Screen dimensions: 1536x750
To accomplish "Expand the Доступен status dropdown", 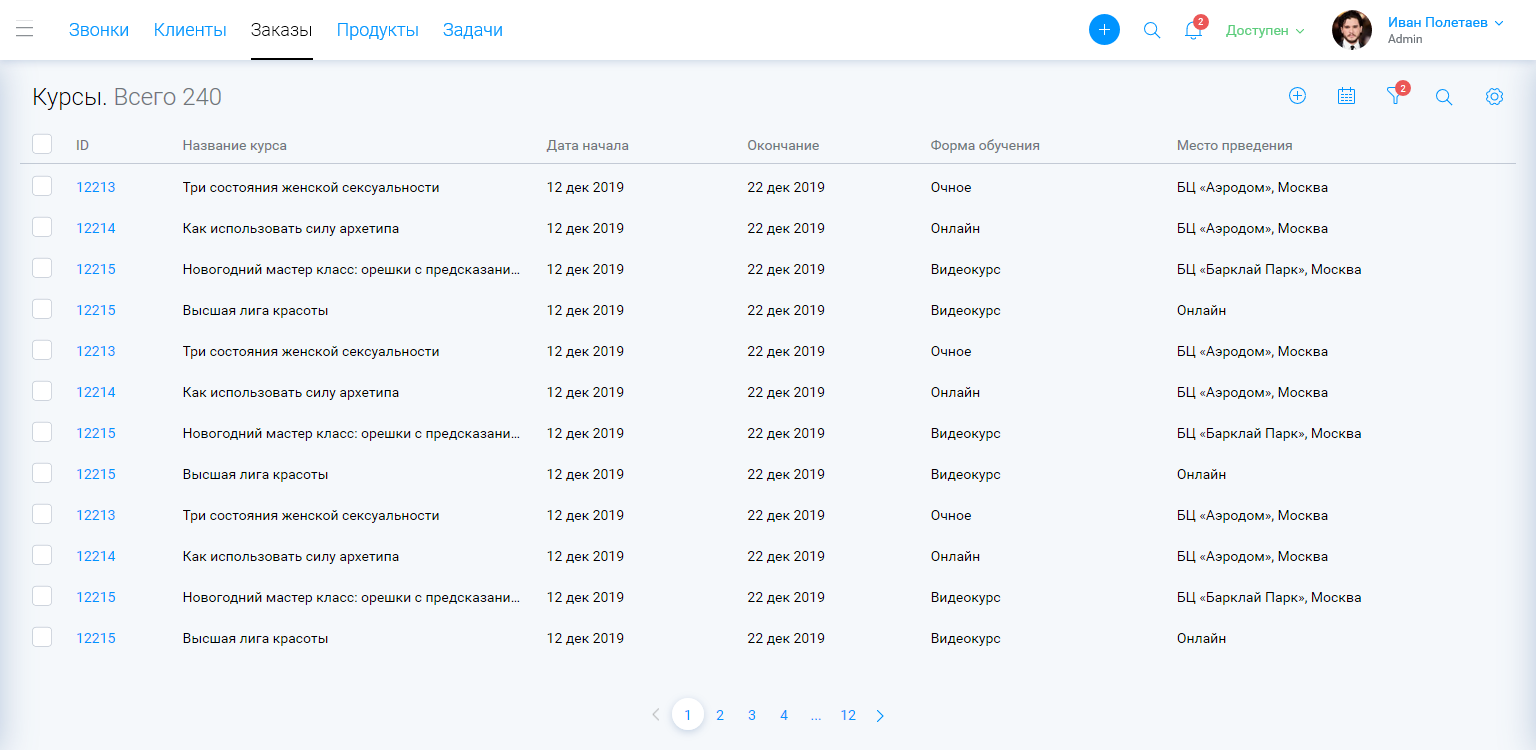I will tap(1265, 31).
